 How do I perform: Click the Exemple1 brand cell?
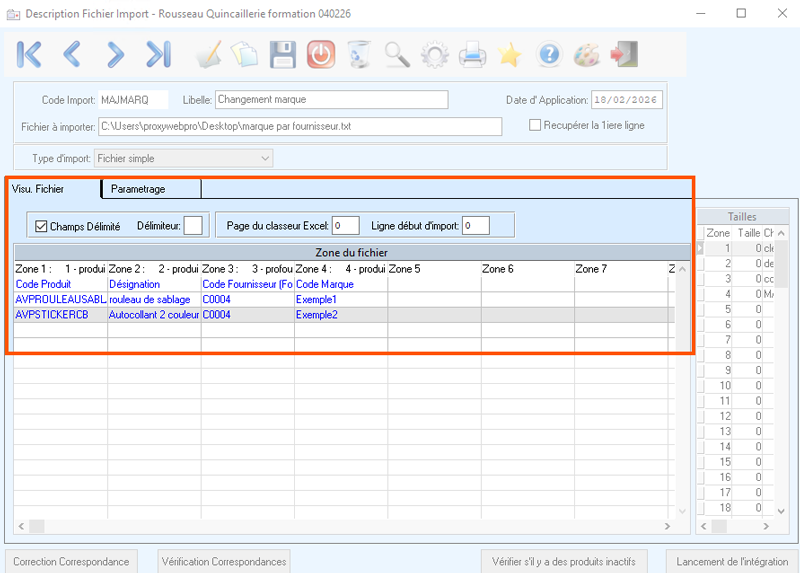click(341, 300)
